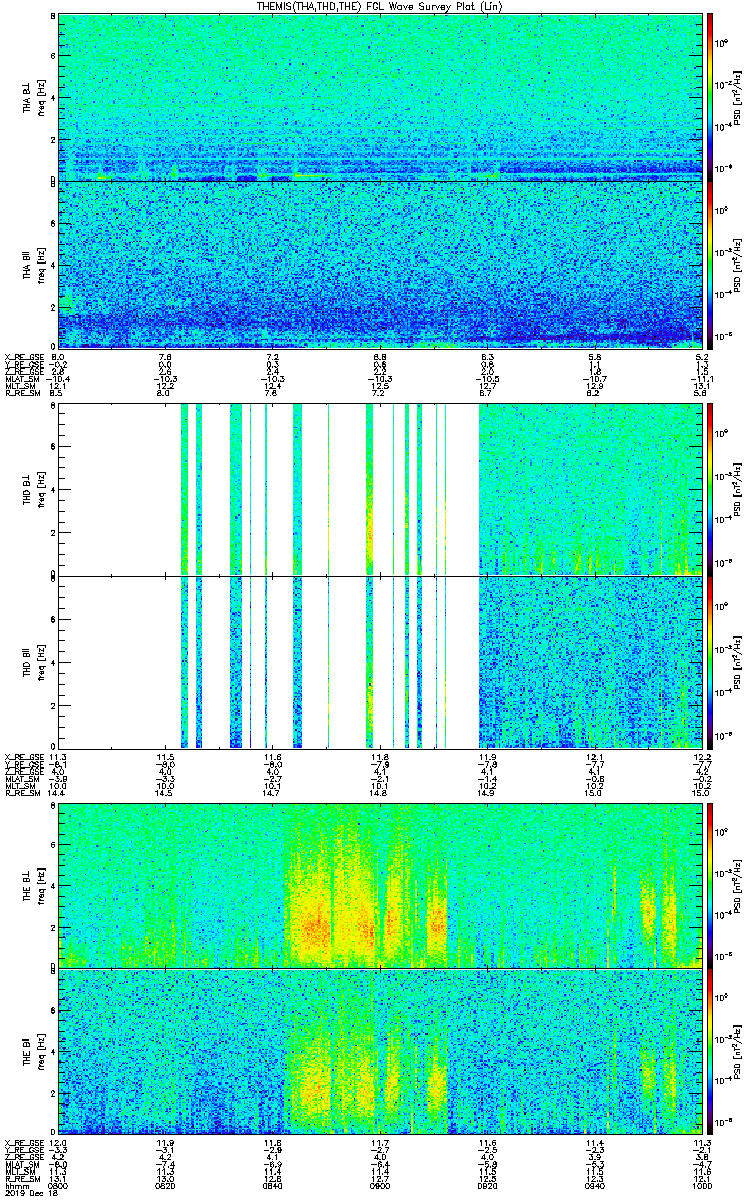Click the PSD [nT²/Hz] label beside the THA B-perpendicular colorbar
The height and width of the screenshot is (1200, 750).
[735, 98]
